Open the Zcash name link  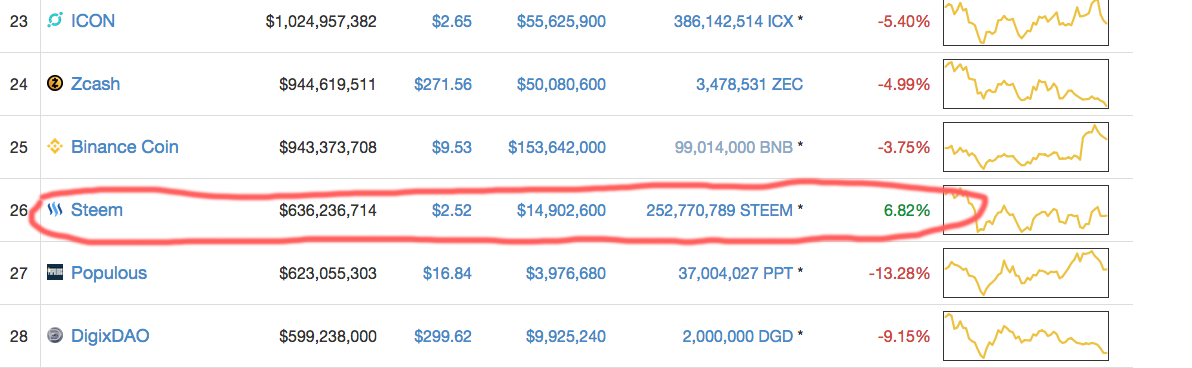point(95,84)
